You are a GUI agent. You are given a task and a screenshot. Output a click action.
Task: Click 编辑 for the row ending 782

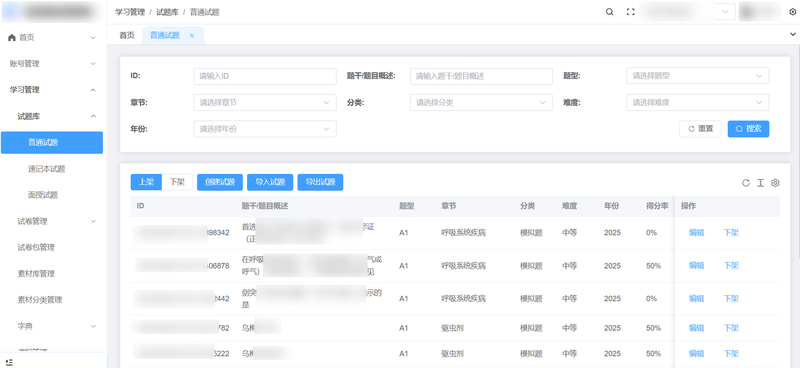point(696,328)
